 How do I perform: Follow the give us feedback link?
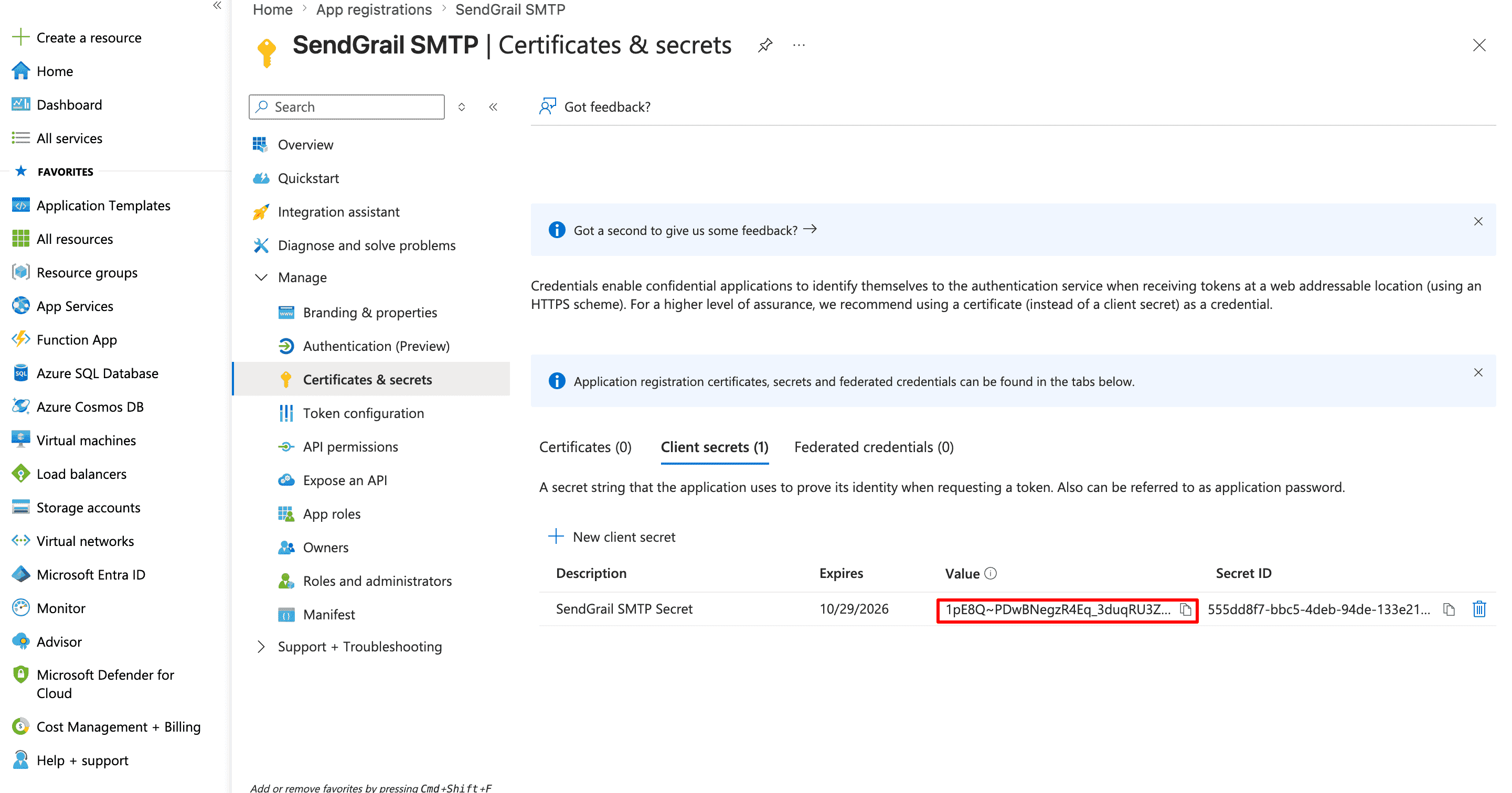tap(695, 230)
